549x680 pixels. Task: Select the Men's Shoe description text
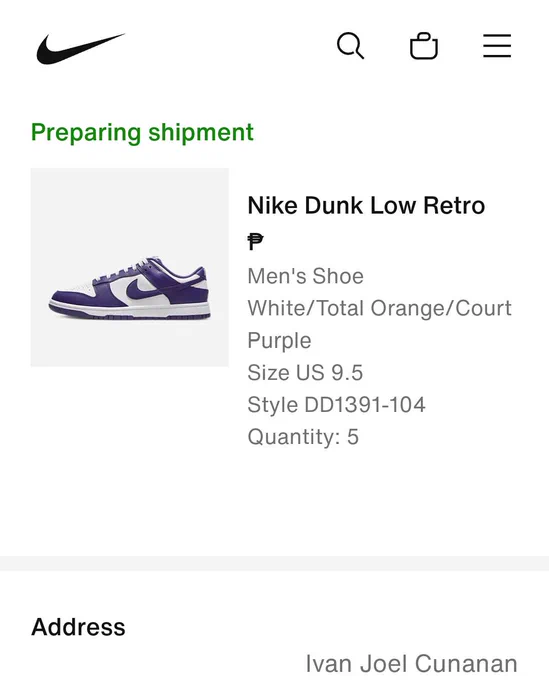[x=305, y=276]
